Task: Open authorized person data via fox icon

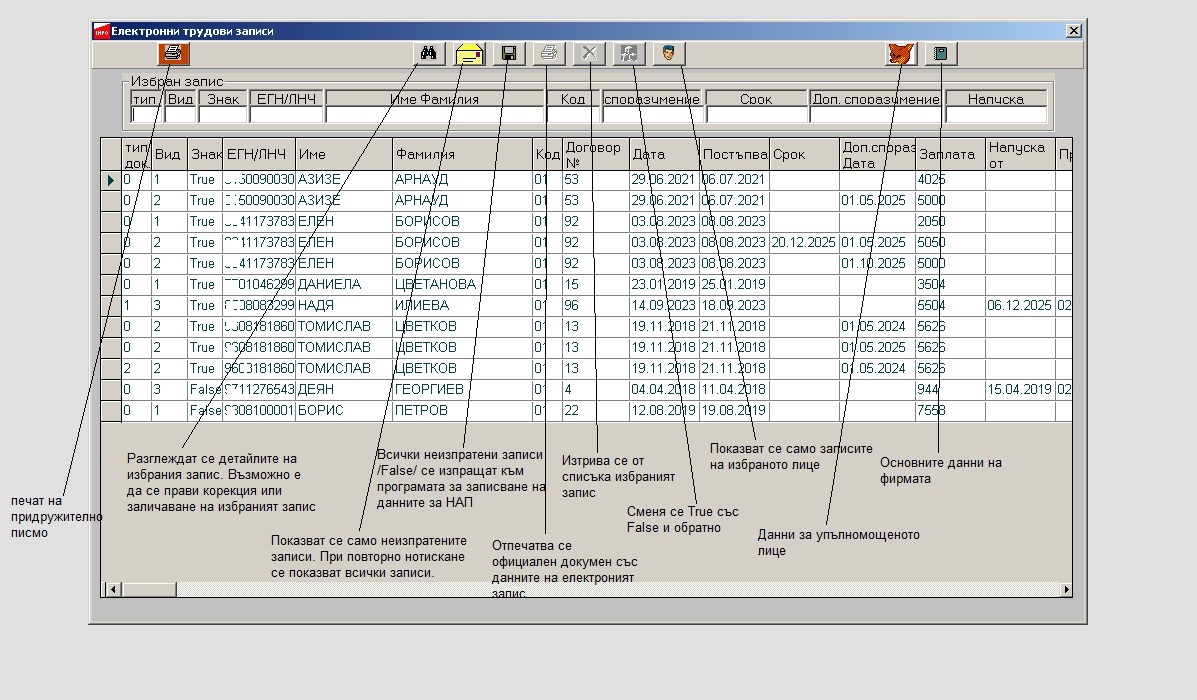Action: 901,53
